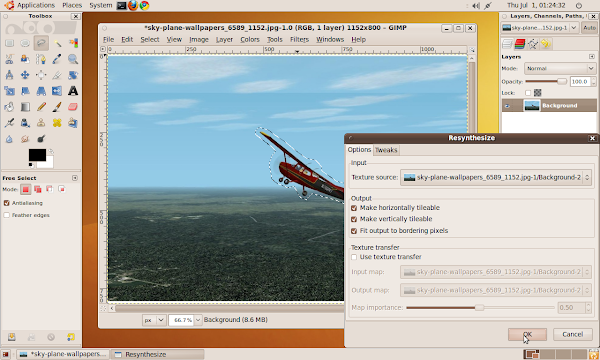Select the Ink tool
Image resolution: width=600 pixels, height=360 pixels.
[25, 123]
